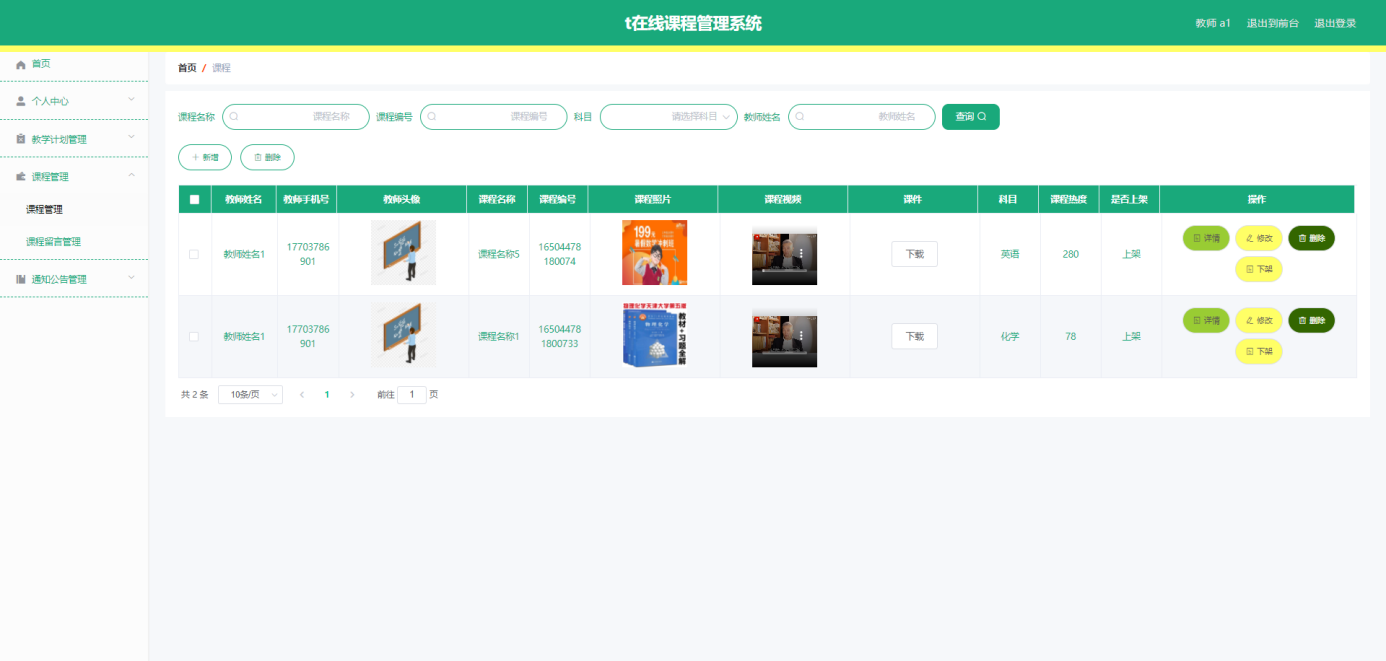Screen dimensions: 1386x661
Task: Open the 请选择科目 dropdown
Action: pos(668,116)
